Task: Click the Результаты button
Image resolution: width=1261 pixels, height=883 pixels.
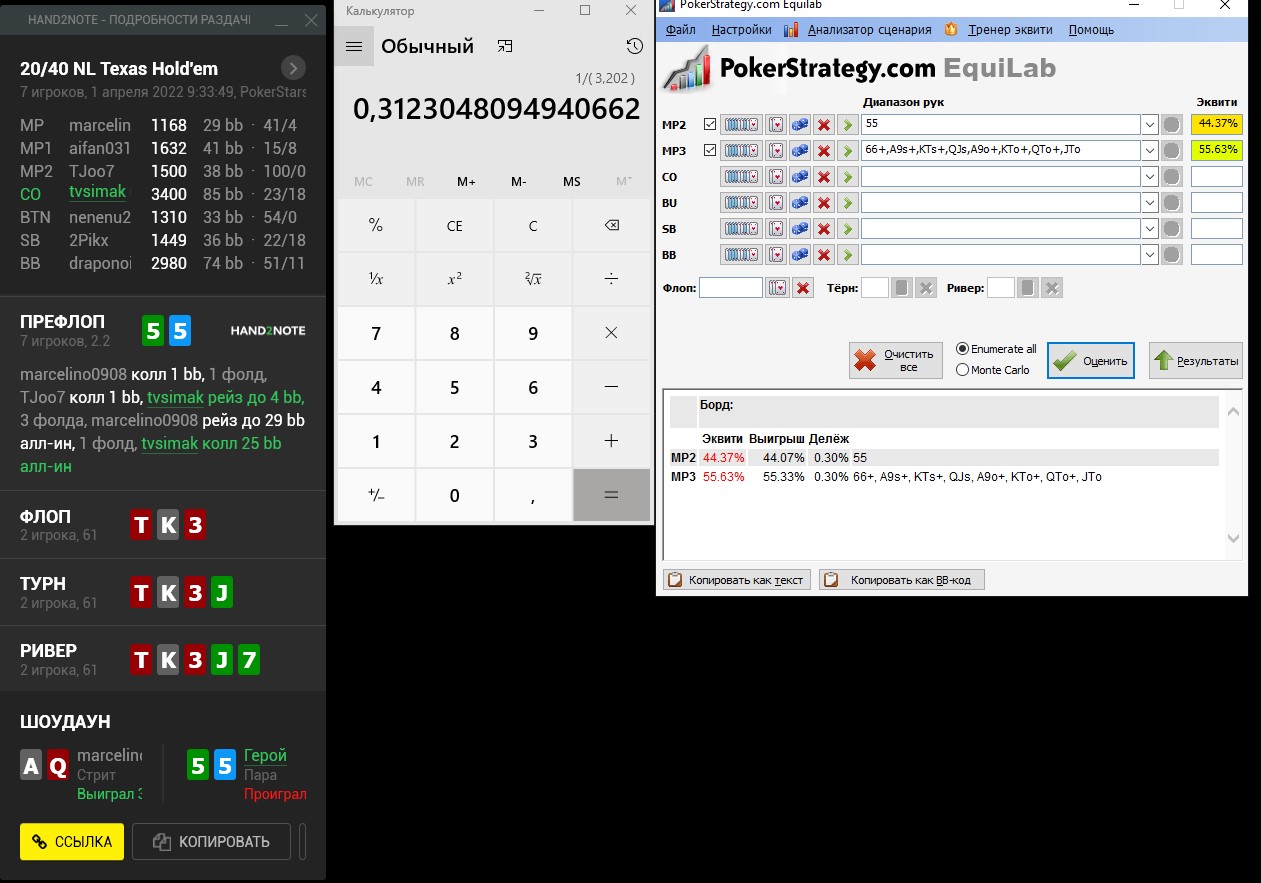Action: pyautogui.click(x=1195, y=360)
